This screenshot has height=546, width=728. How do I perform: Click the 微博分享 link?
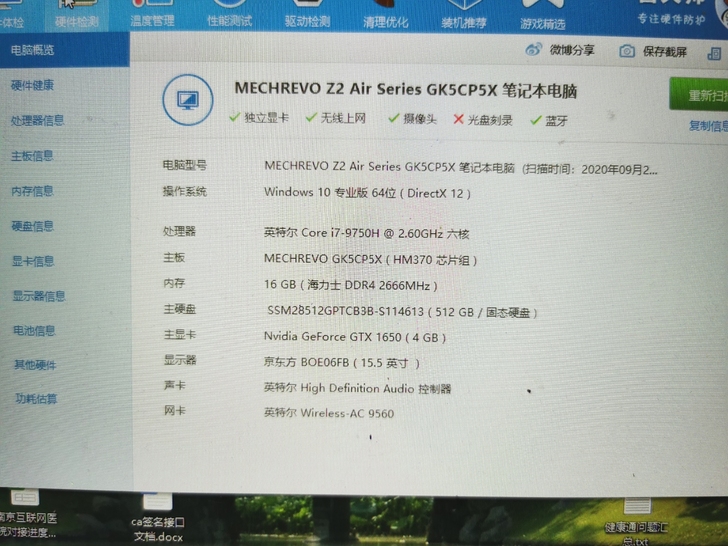572,50
